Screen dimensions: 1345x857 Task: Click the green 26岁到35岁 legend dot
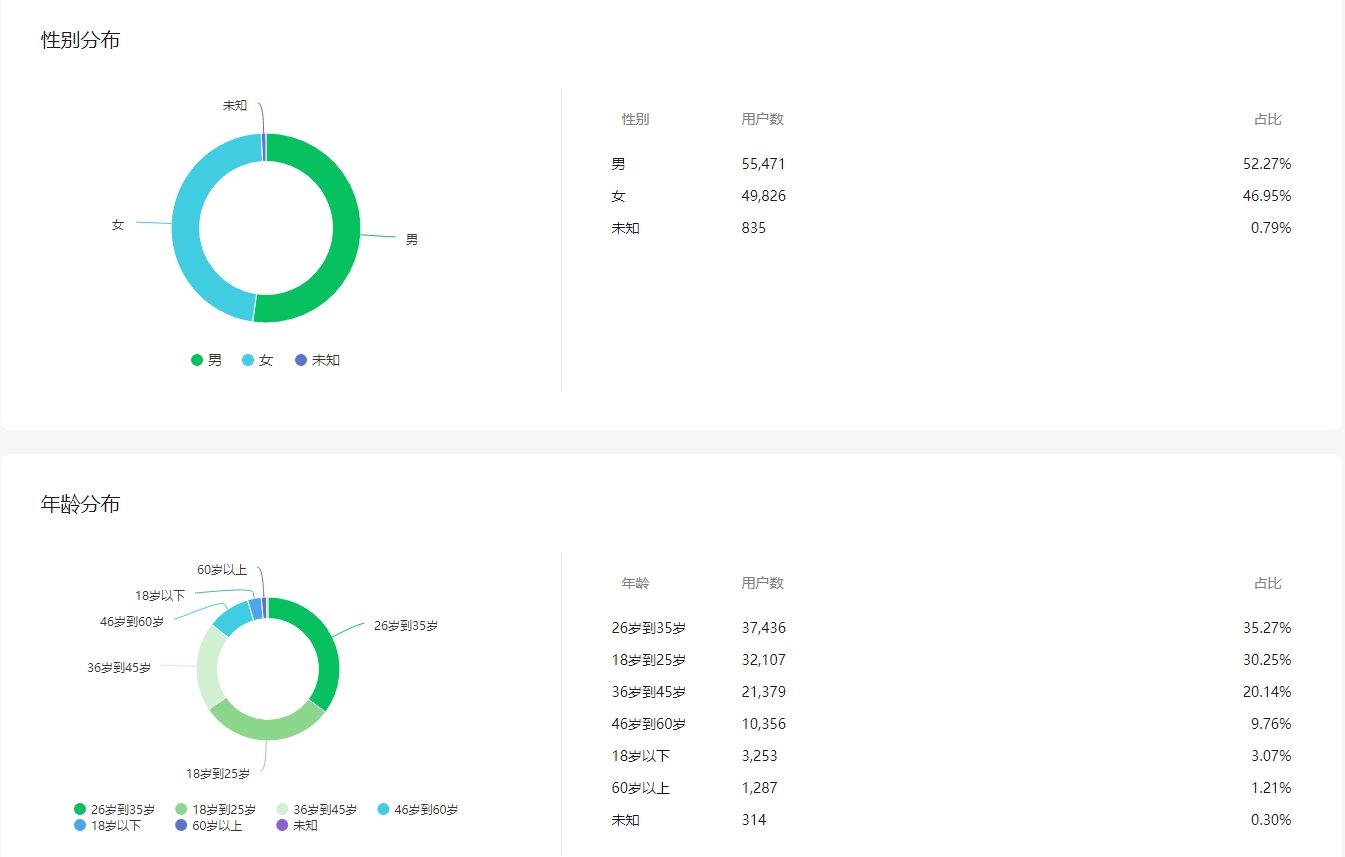pyautogui.click(x=80, y=809)
